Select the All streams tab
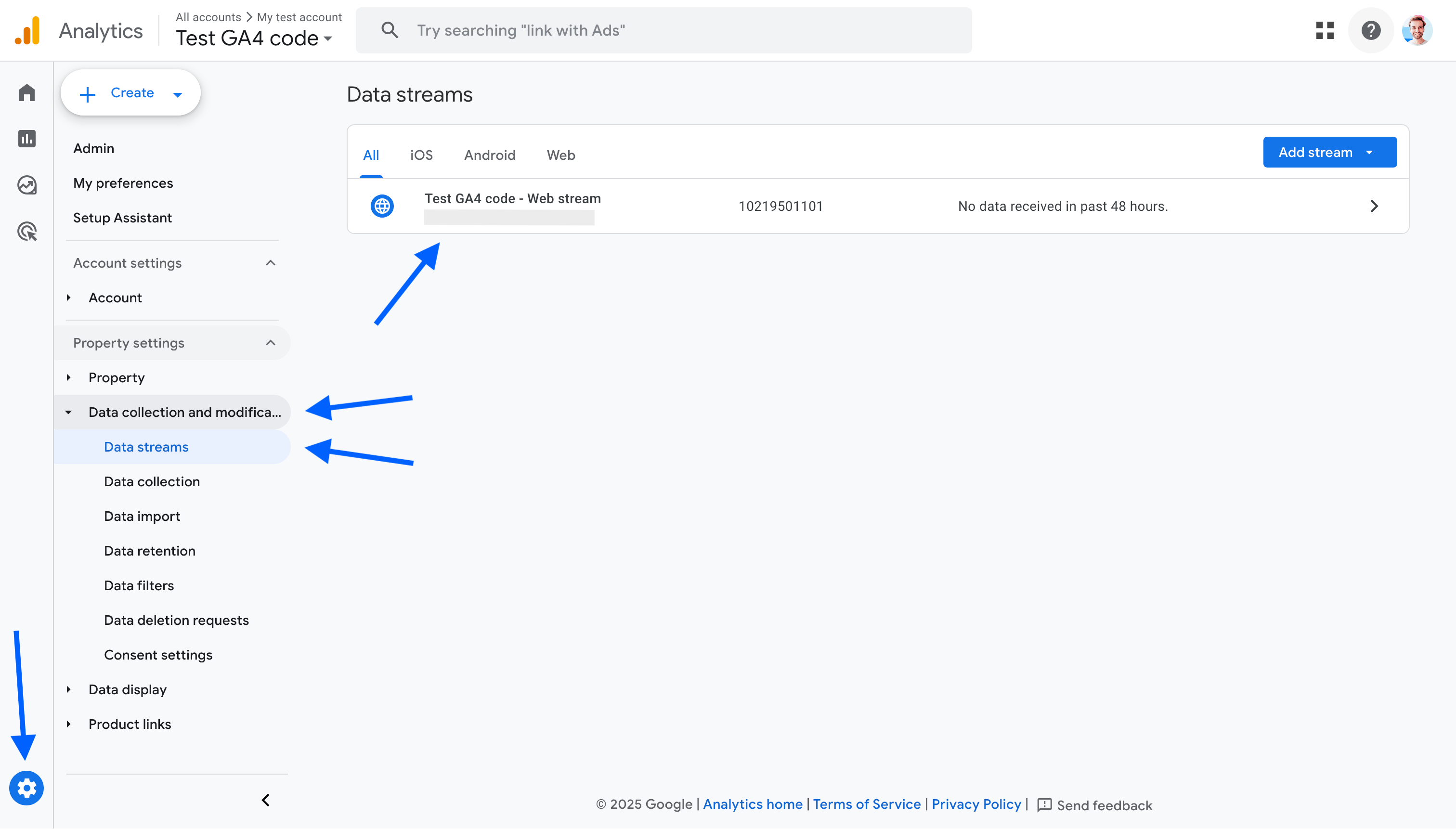Screen dimensions: 1456x829 click(x=371, y=155)
